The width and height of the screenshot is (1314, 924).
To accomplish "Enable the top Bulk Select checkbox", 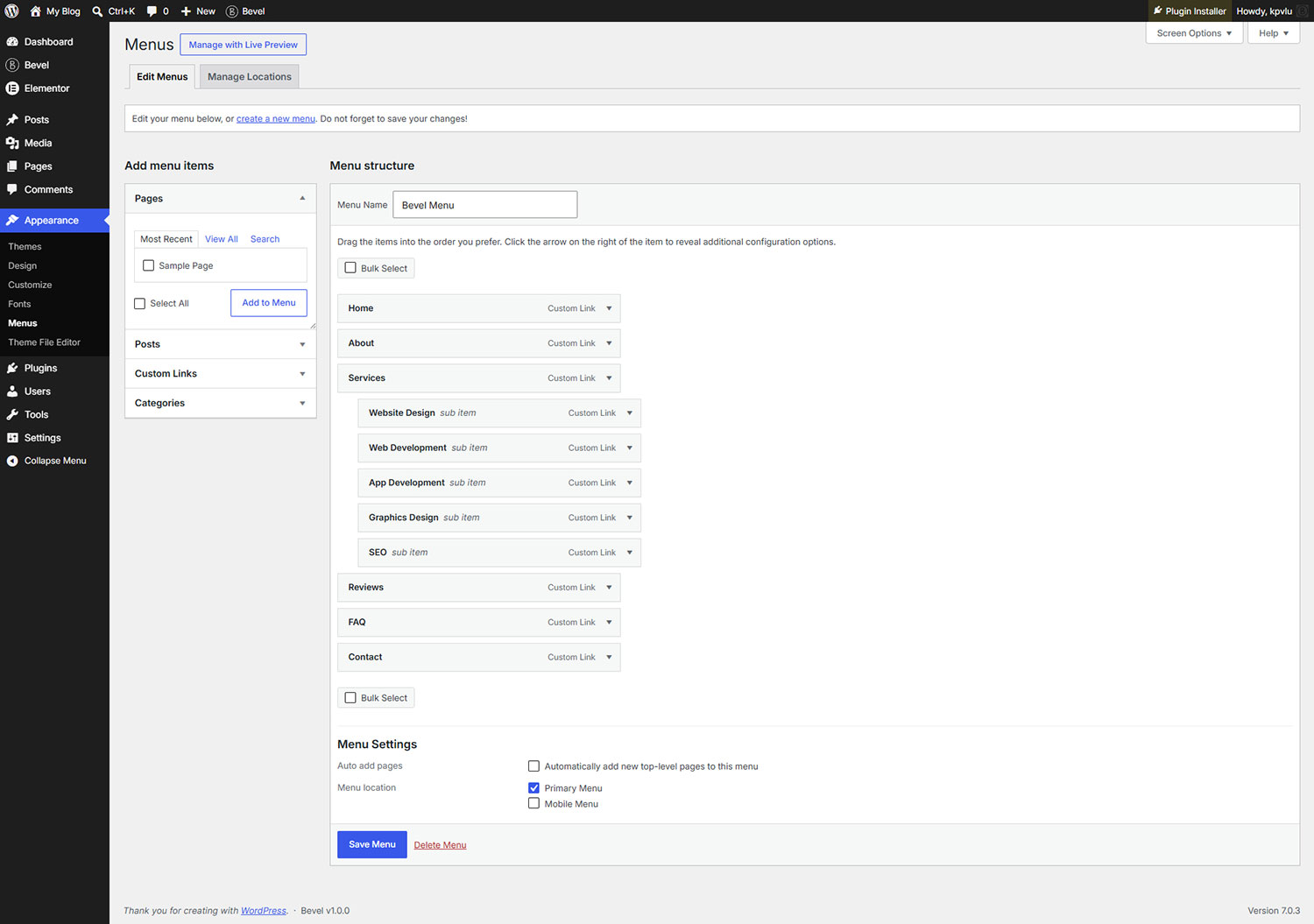I will [x=350, y=268].
